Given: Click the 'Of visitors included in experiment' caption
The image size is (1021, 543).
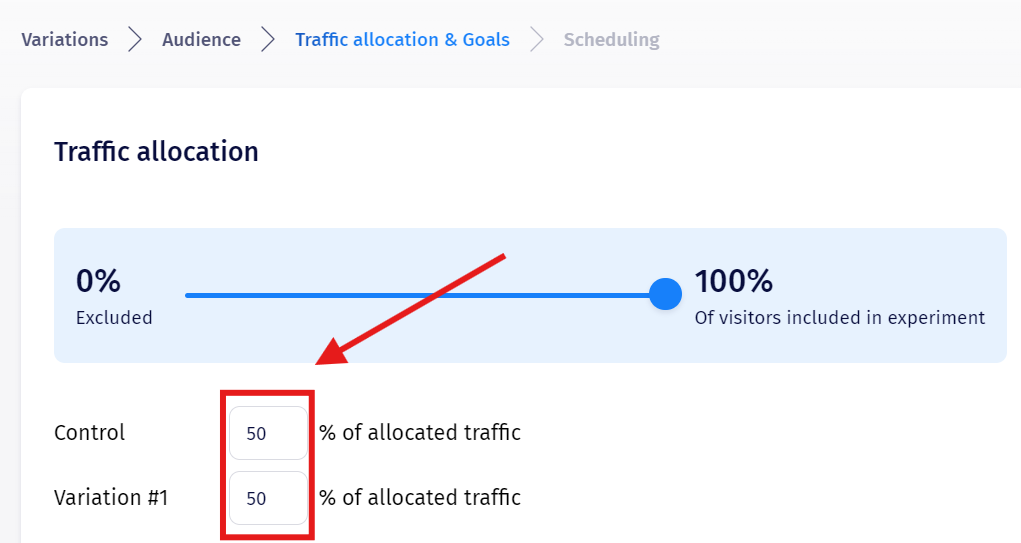Looking at the screenshot, I should point(839,318).
